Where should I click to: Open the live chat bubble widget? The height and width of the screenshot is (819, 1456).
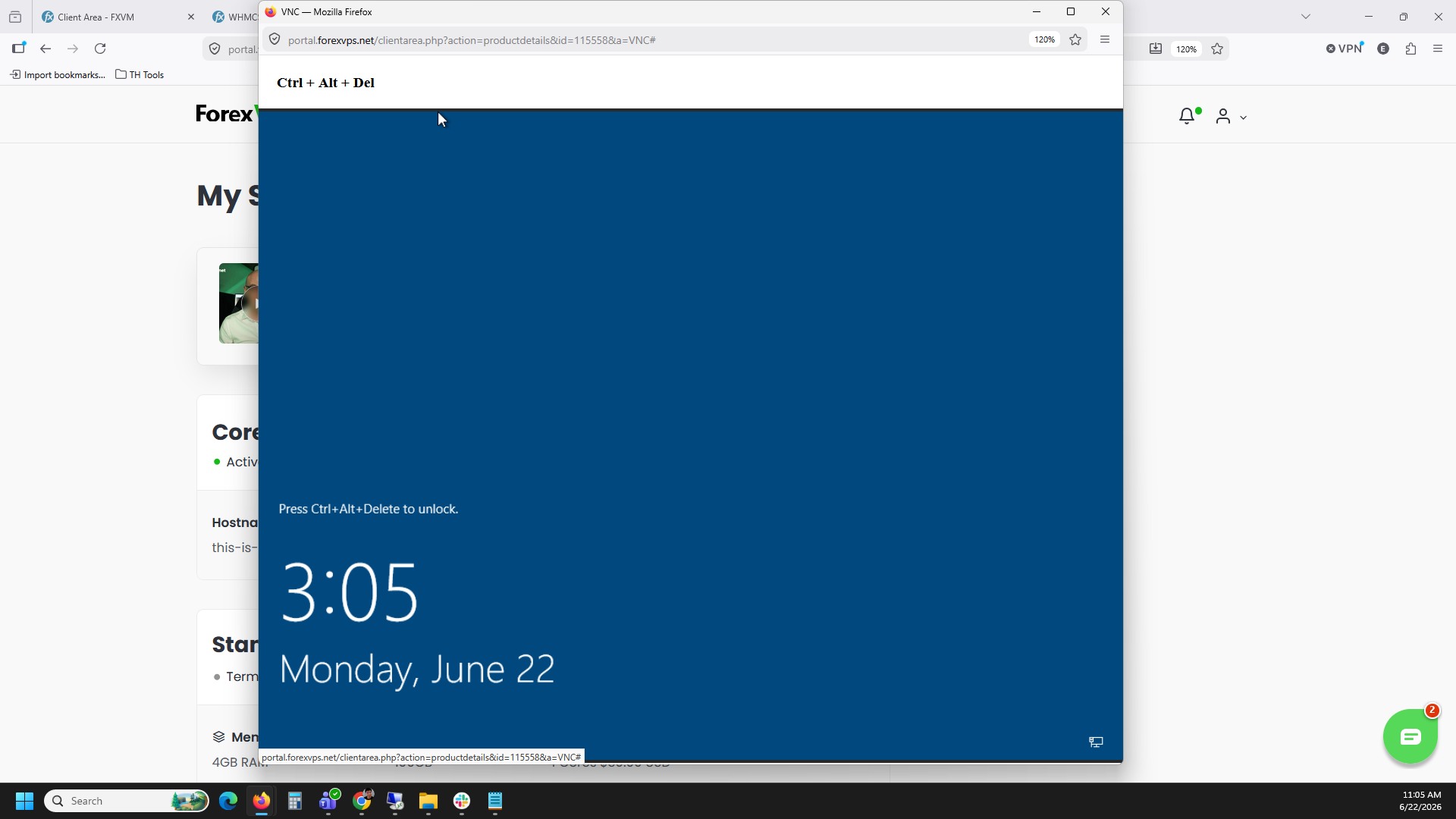pyautogui.click(x=1410, y=736)
